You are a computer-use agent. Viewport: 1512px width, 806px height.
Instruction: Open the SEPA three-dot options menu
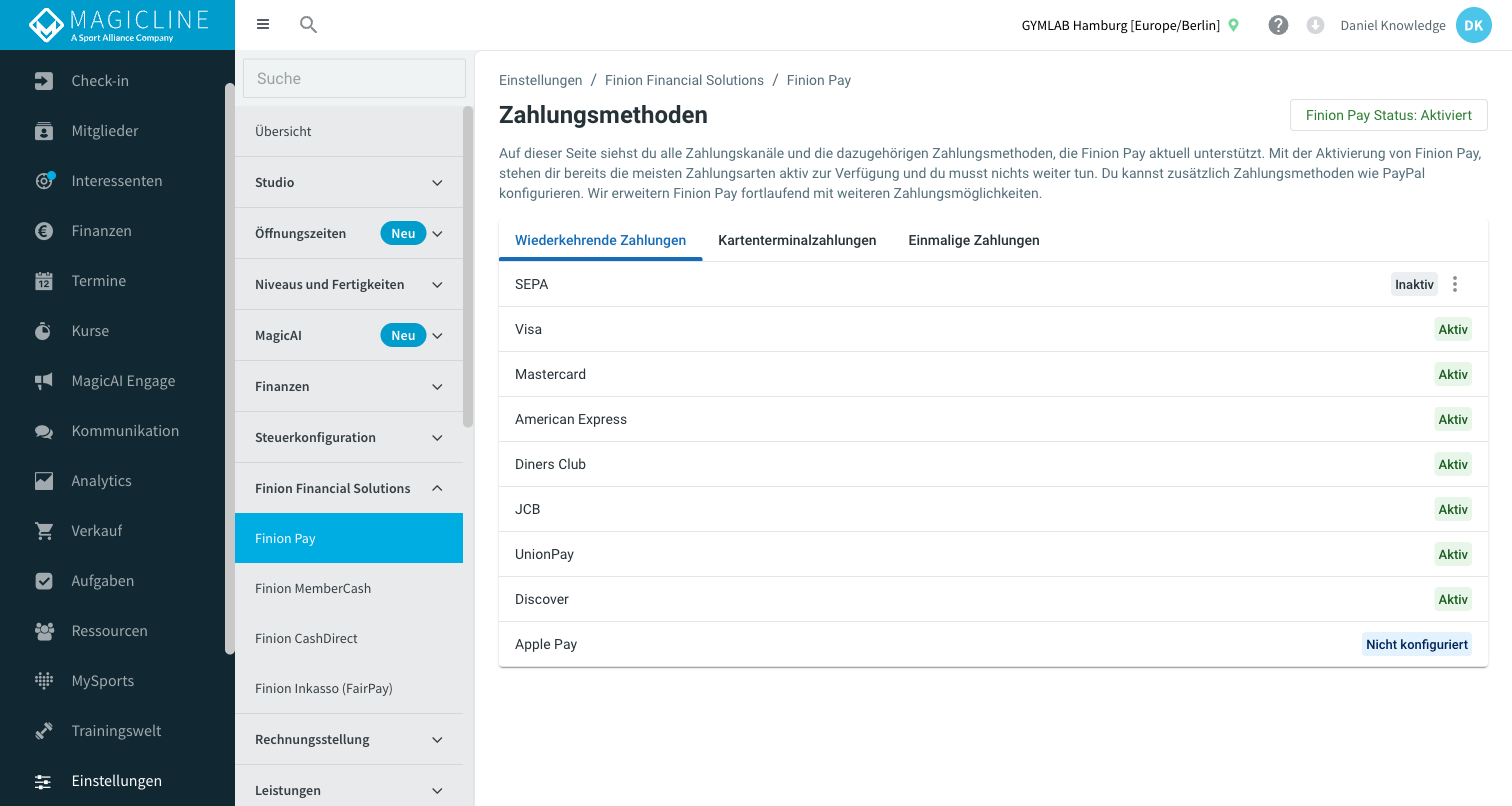[1455, 284]
